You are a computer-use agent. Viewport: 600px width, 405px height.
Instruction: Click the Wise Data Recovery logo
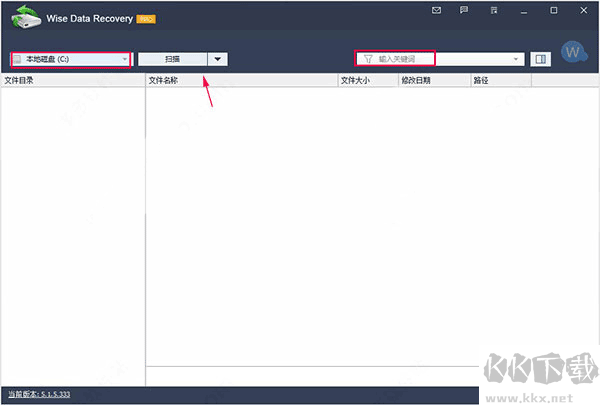26,17
